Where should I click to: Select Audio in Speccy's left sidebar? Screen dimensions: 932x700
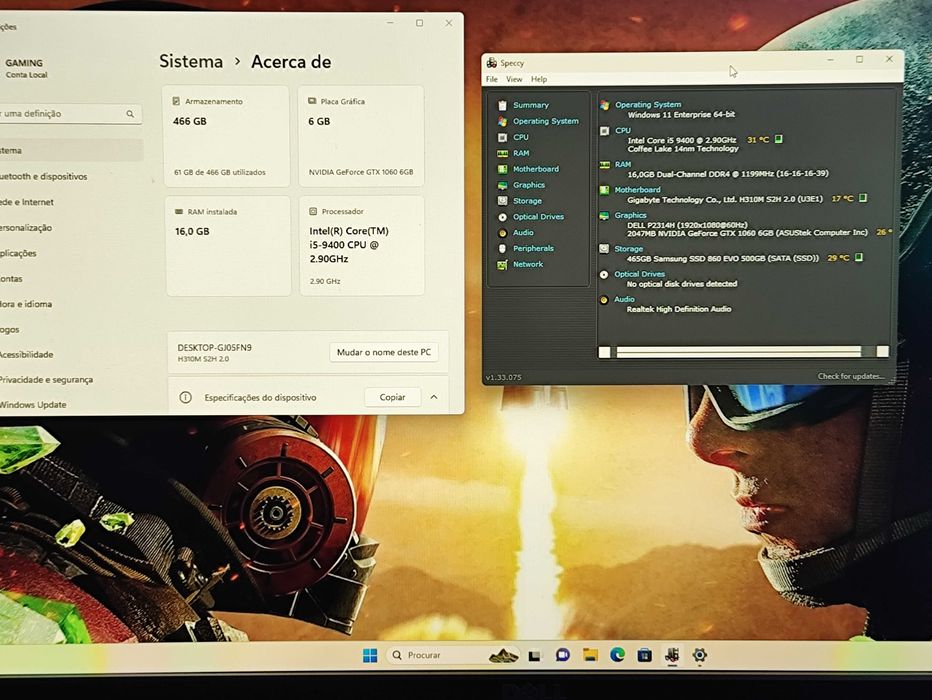point(523,233)
